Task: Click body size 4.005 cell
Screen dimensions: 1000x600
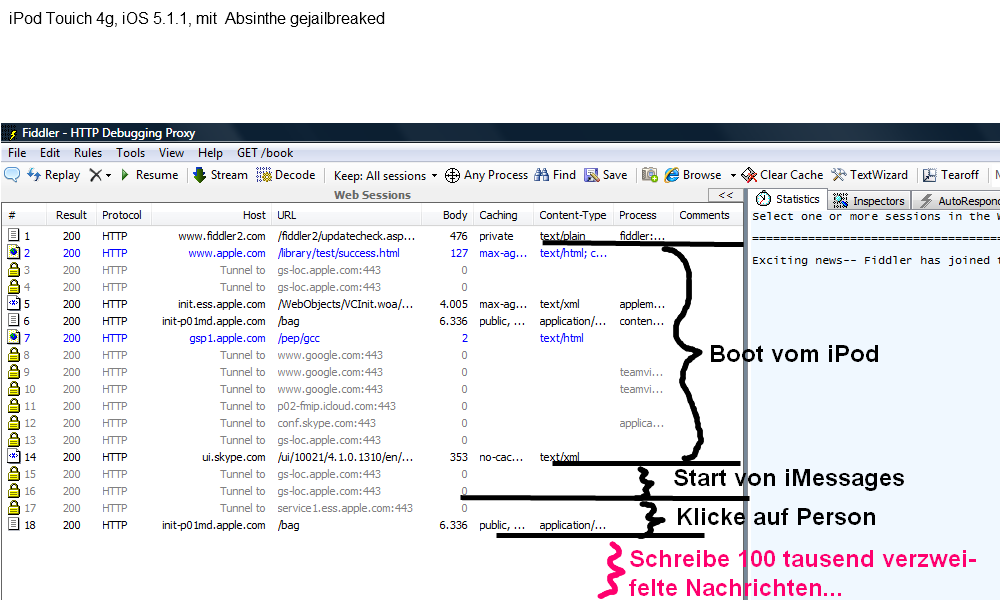Action: pyautogui.click(x=453, y=304)
